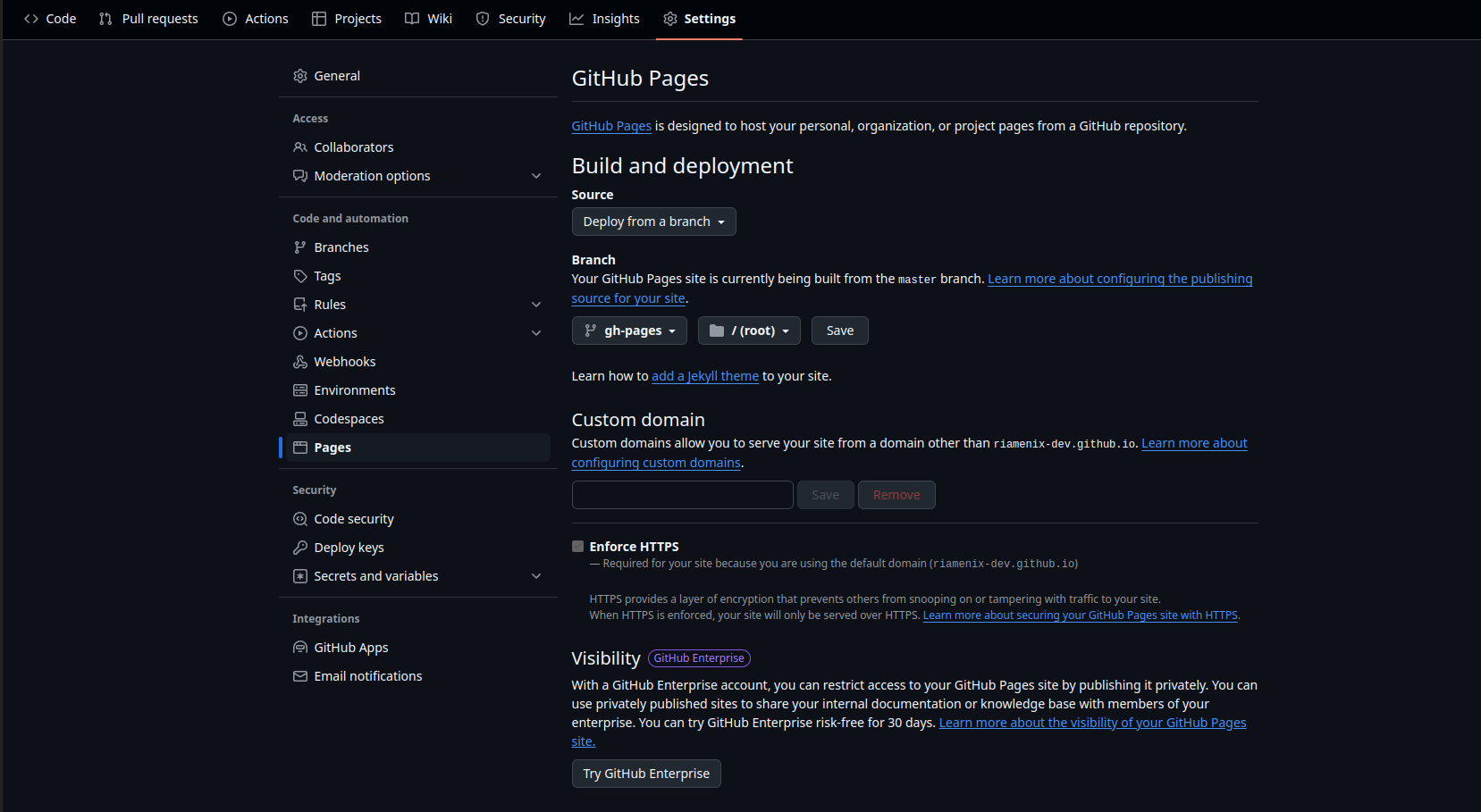The width and height of the screenshot is (1481, 812).
Task: Open the GitHub Pages intro link
Action: coord(611,126)
